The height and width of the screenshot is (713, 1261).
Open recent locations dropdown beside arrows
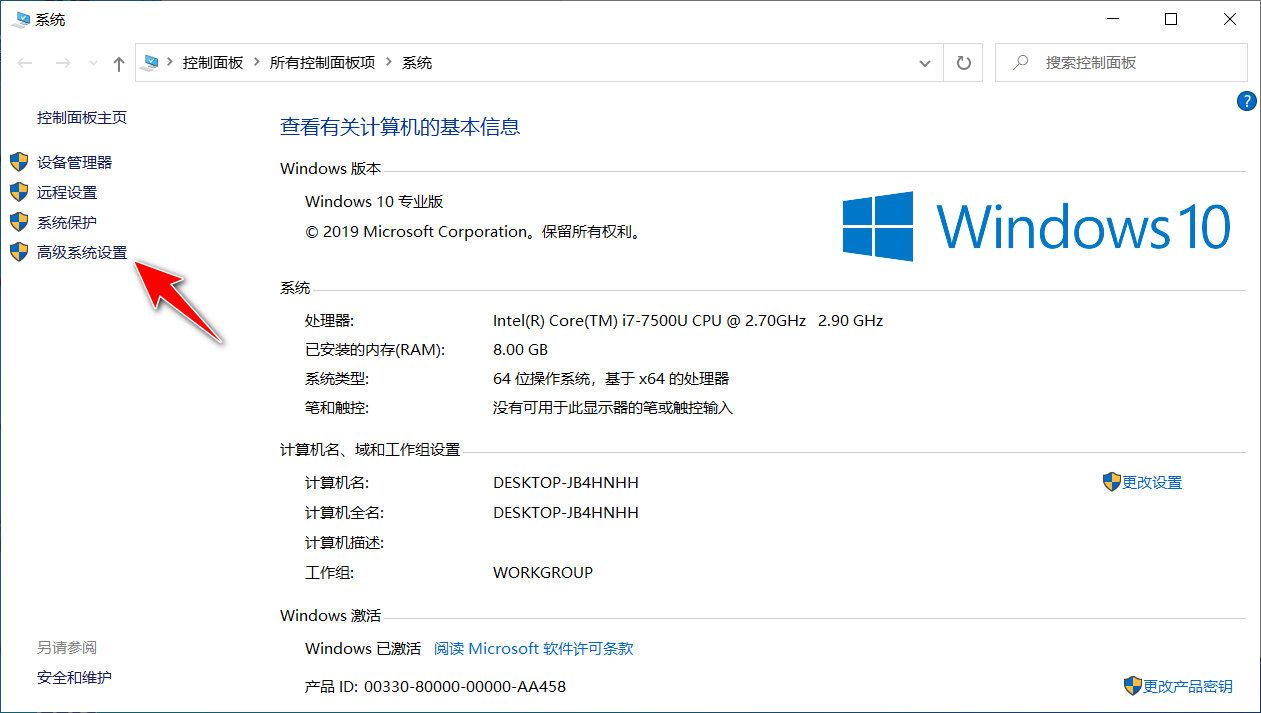[93, 63]
